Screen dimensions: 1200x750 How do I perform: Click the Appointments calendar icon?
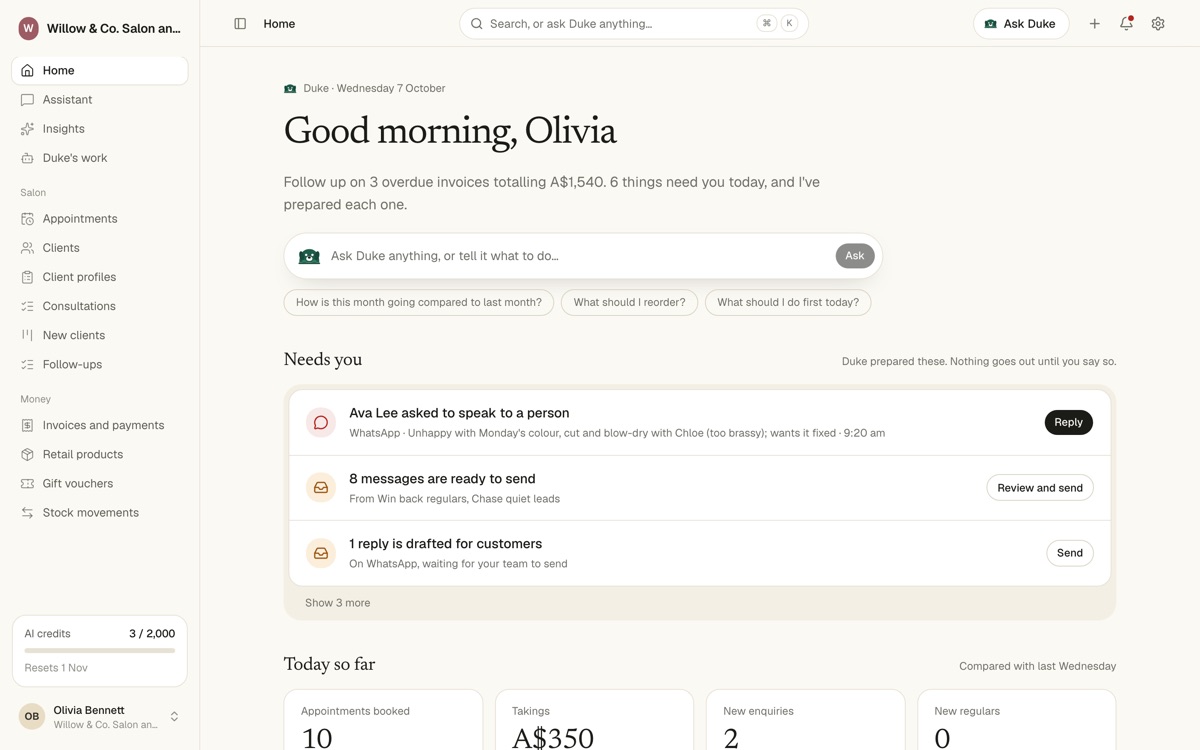(27, 219)
